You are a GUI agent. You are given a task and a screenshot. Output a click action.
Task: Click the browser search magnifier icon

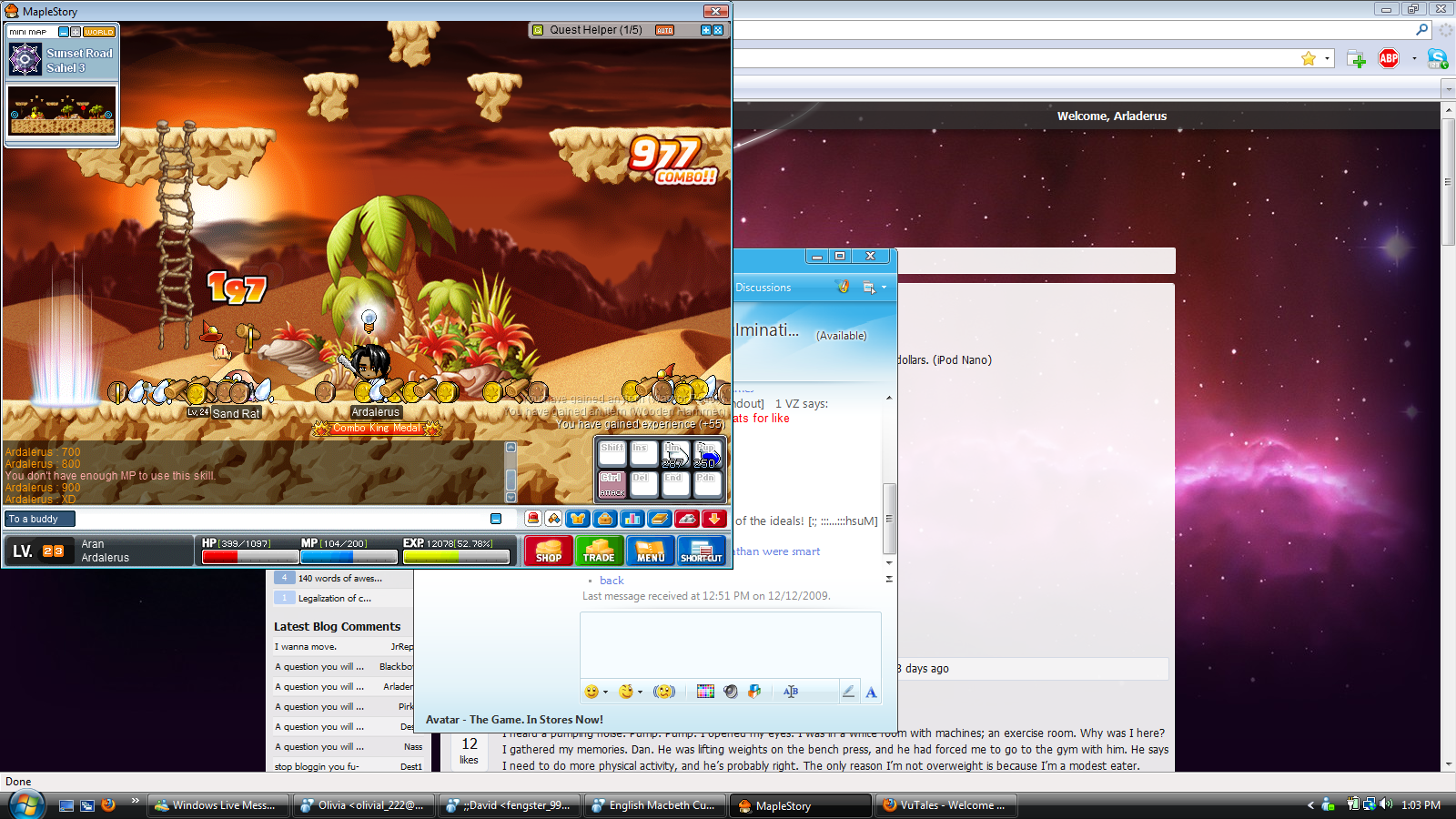coord(1422,29)
